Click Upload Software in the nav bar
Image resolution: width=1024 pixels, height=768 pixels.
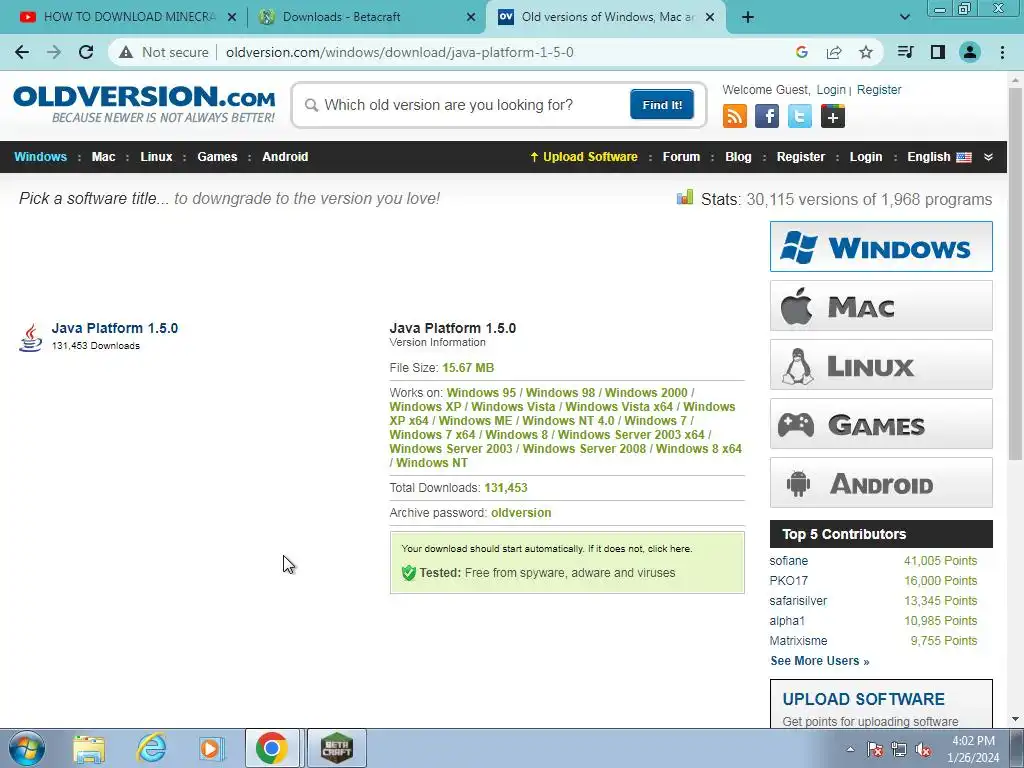[583, 157]
